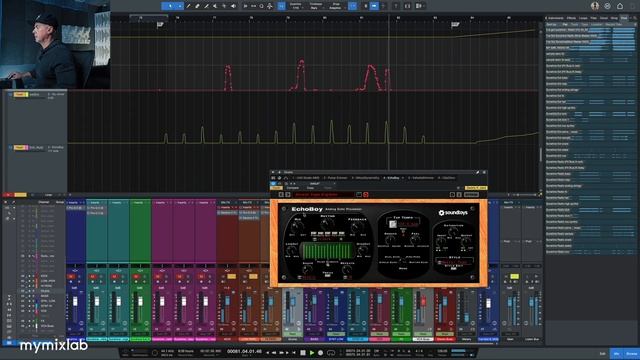Click the first marker flag on the ruler
This screenshot has height=360, width=640.
tap(160, 25)
